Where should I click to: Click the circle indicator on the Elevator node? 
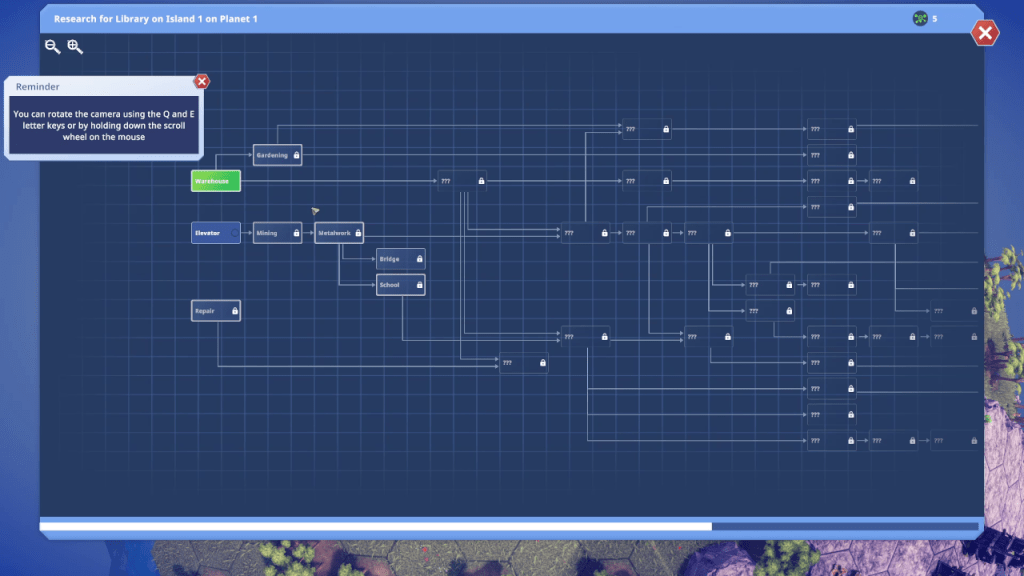[235, 233]
